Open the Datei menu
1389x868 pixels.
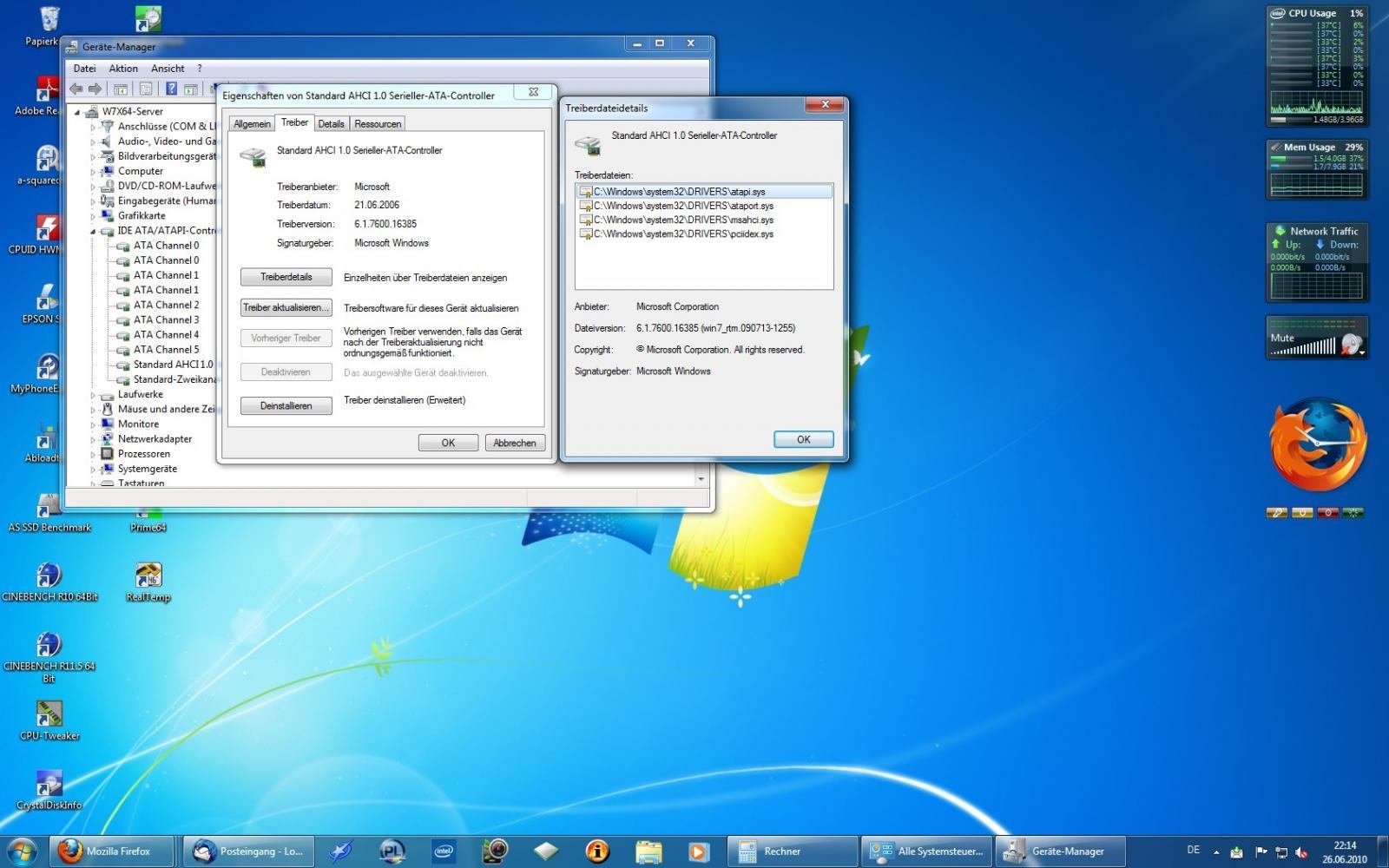pos(84,69)
